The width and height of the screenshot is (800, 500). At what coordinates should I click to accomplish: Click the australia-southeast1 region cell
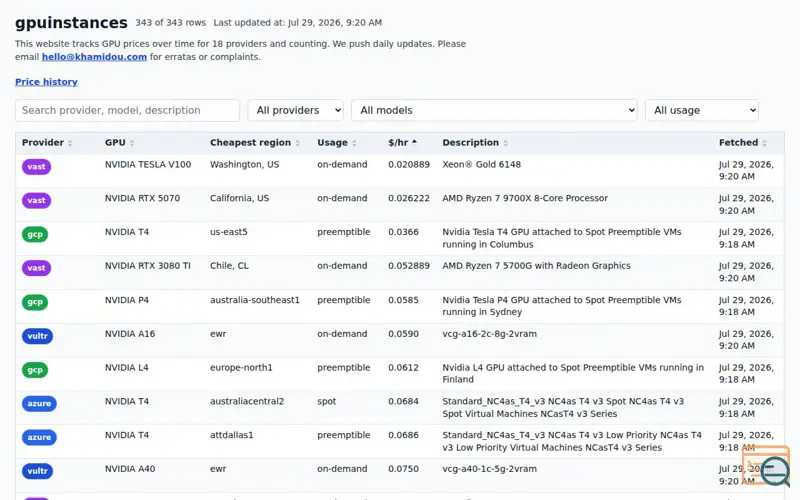click(255, 300)
